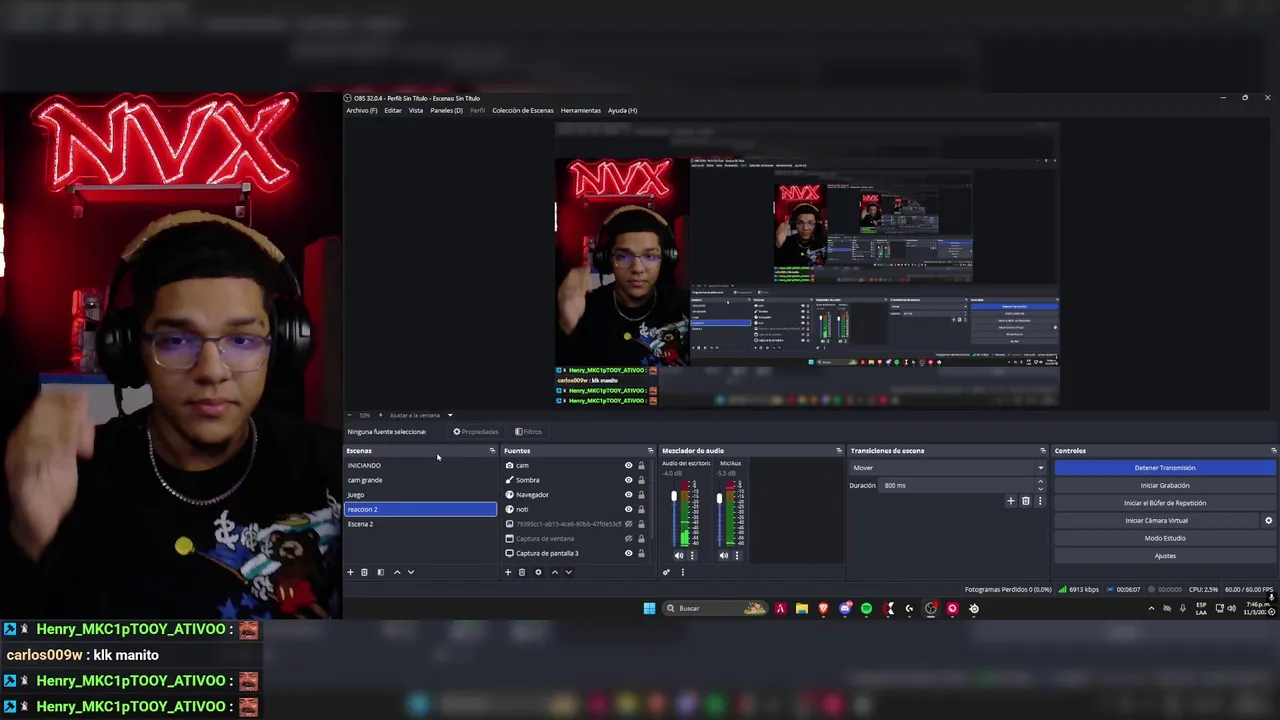
Task: Mute Mic/Aux speaker icon
Action: point(724,555)
